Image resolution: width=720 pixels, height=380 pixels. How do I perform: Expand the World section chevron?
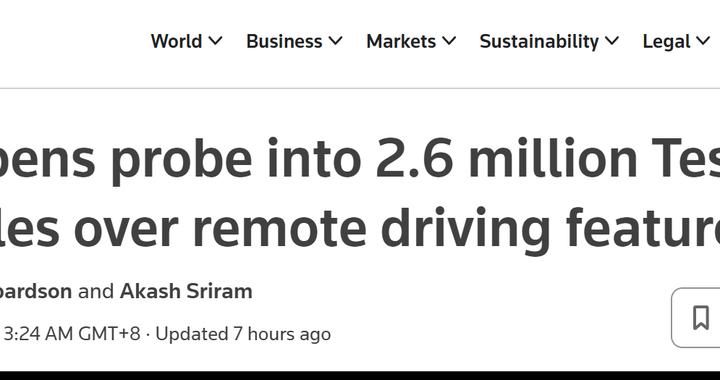[215, 41]
